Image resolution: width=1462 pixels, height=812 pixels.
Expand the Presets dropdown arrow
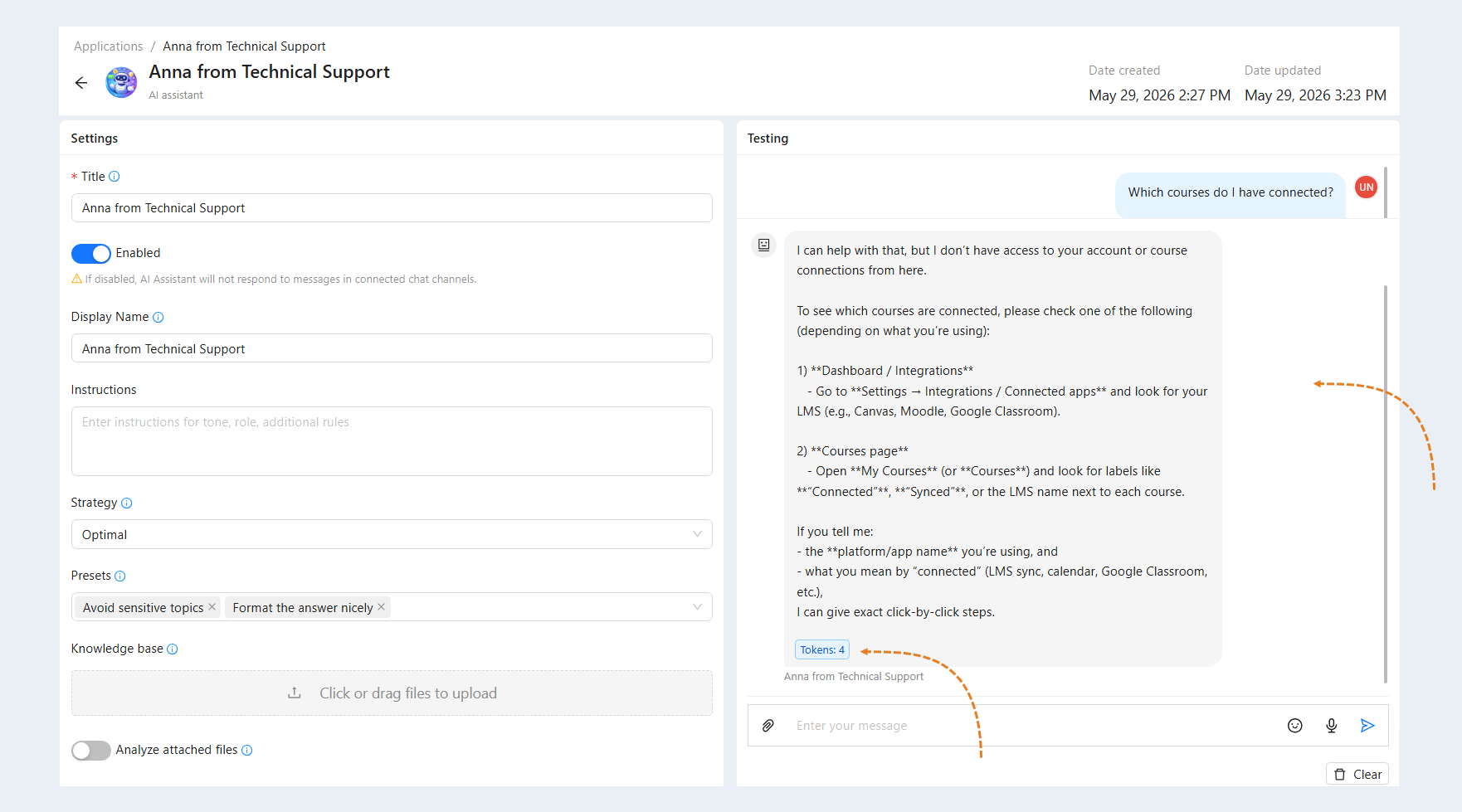[x=698, y=607]
